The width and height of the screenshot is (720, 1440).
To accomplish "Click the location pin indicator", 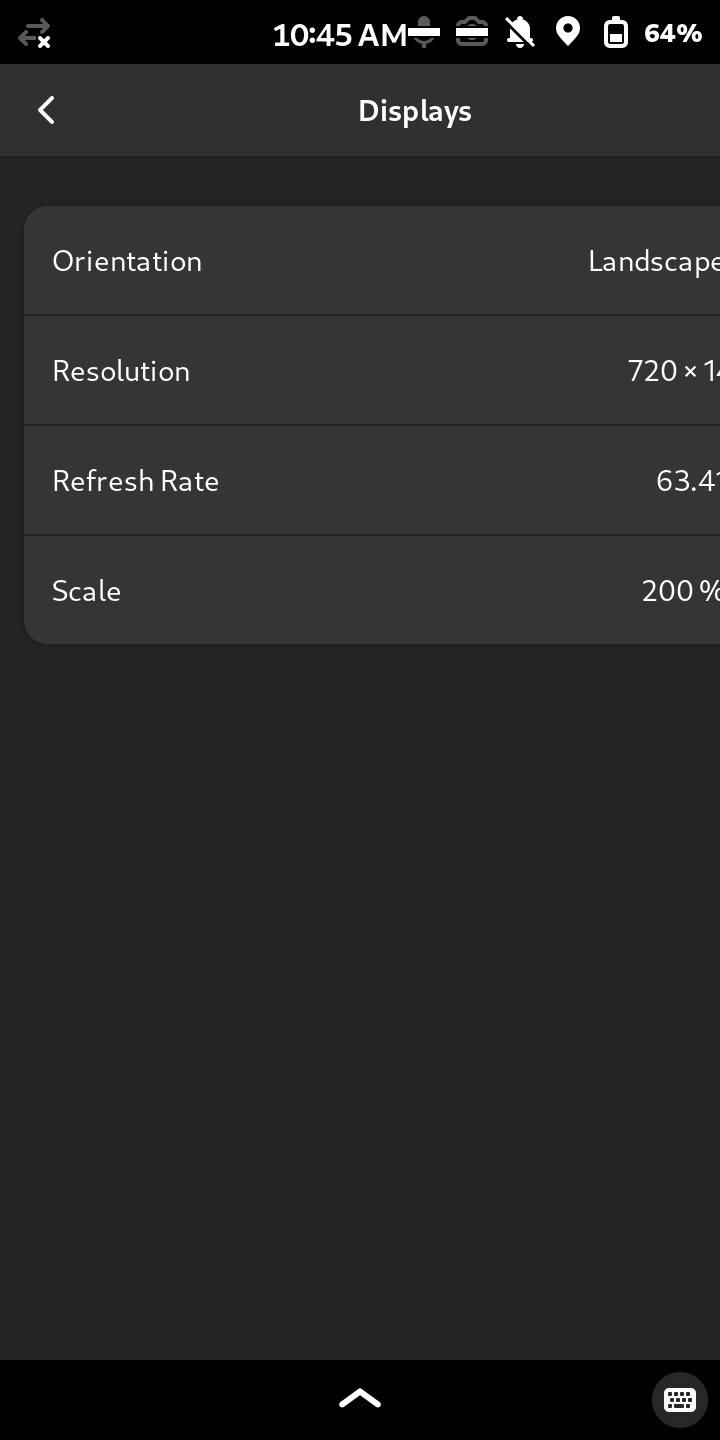I will coord(568,32).
